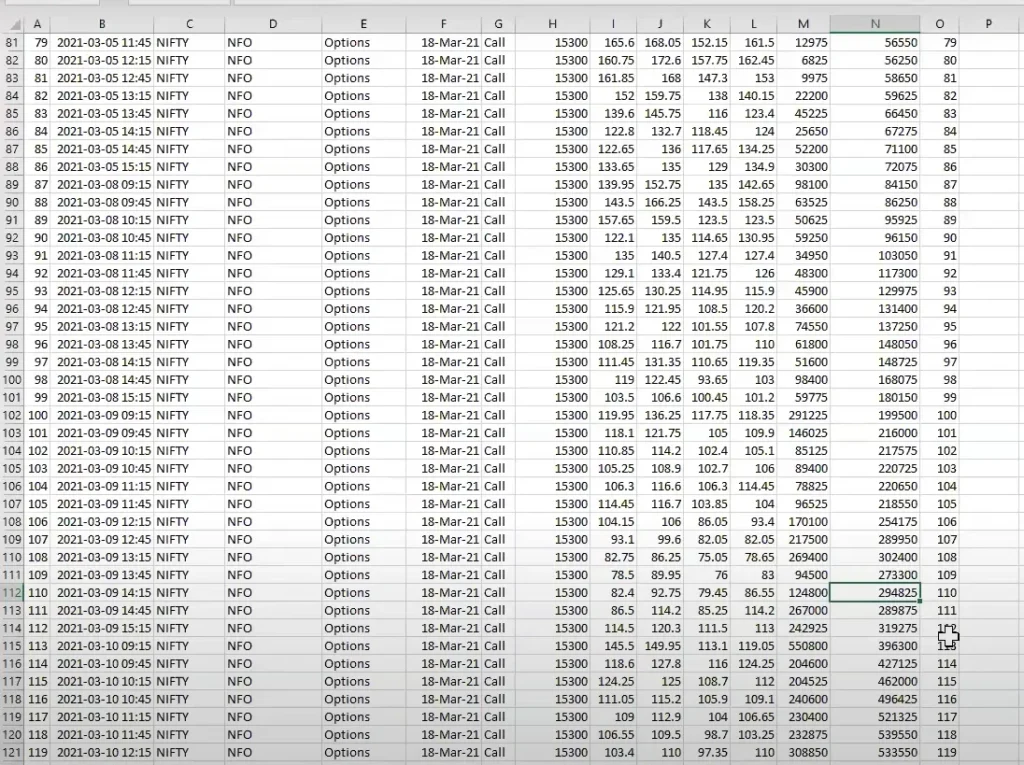
Task: Click the cell showing 291225
Action: [804, 415]
